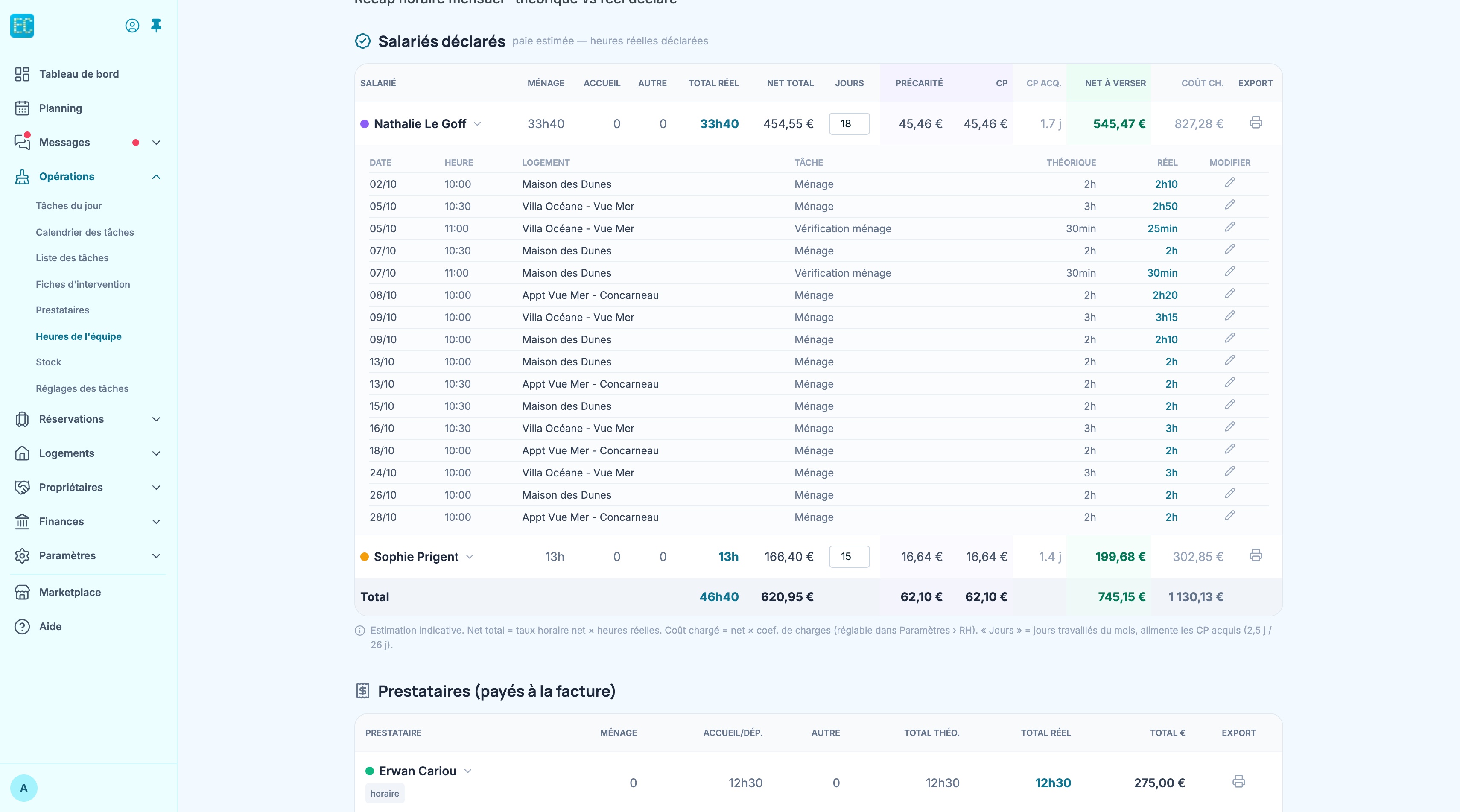
Task: Print Sophie Prigent's export
Action: (1256, 555)
